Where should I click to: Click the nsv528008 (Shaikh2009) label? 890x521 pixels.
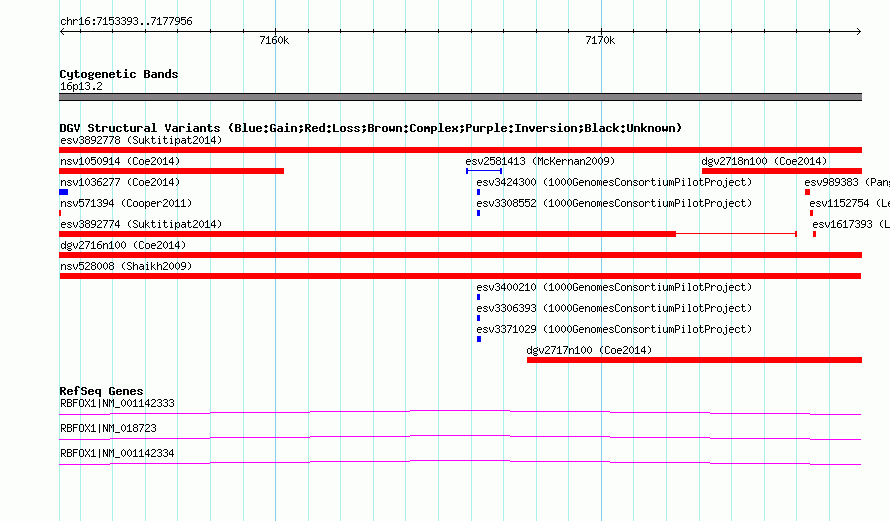click(126, 266)
